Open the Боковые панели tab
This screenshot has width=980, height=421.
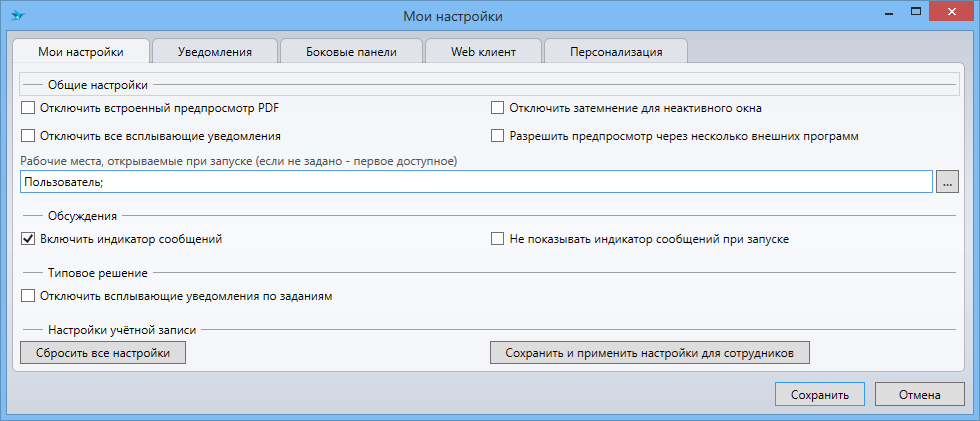[x=351, y=52]
